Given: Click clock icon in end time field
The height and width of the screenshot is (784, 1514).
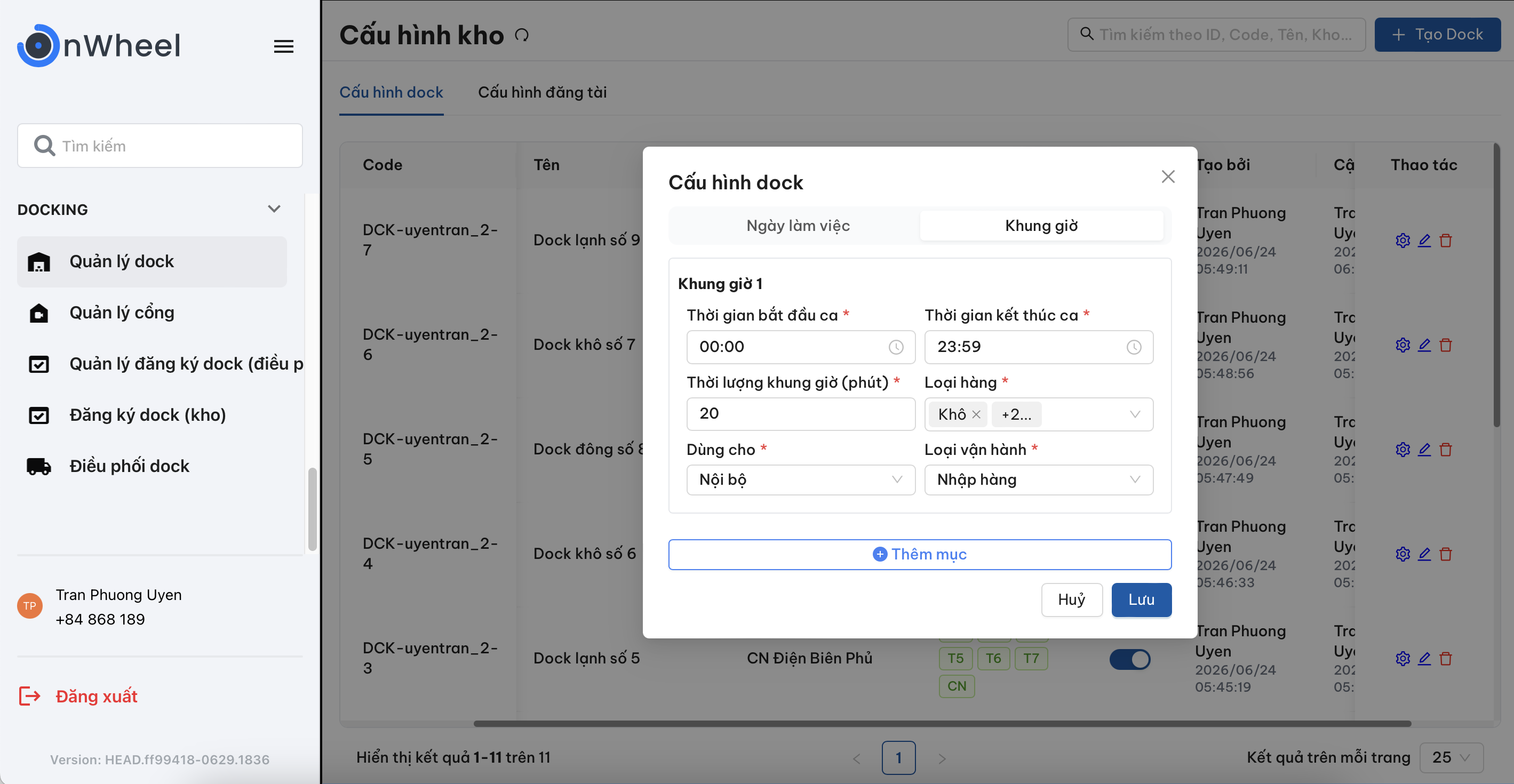Looking at the screenshot, I should (x=1134, y=347).
